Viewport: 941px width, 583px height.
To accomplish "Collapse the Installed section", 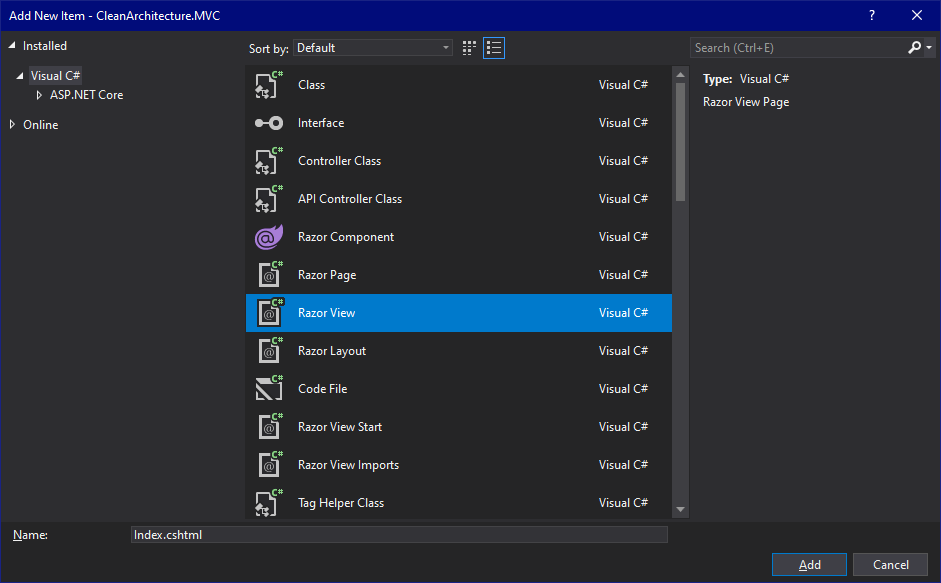I will point(11,46).
